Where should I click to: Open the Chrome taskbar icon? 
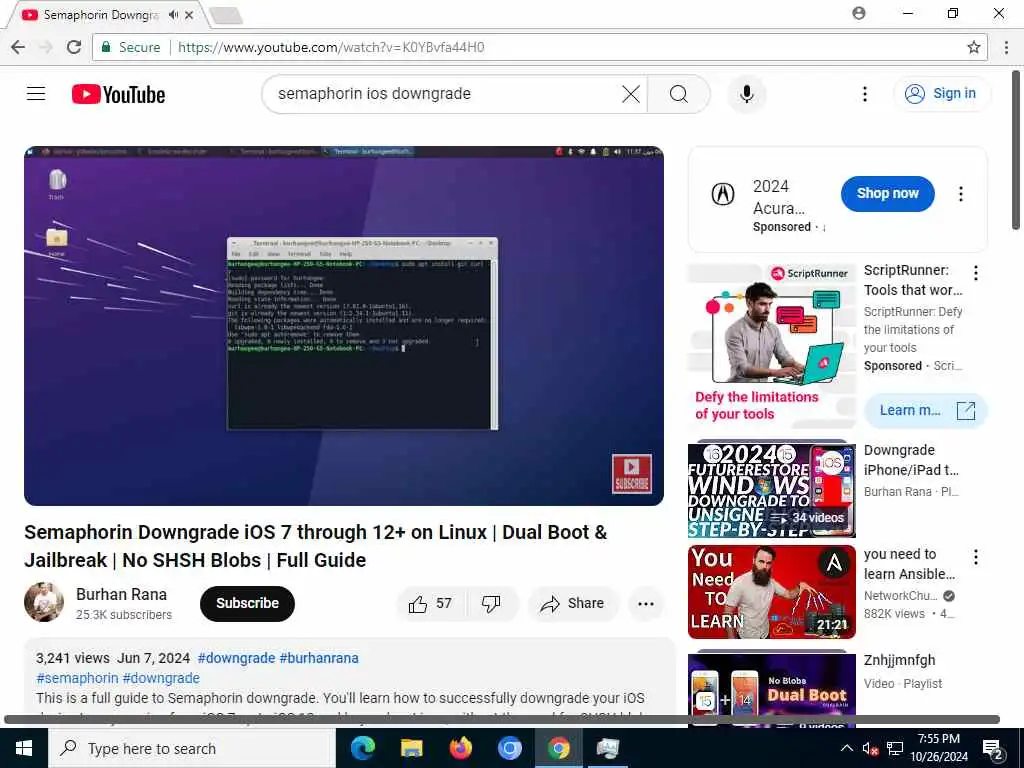(x=558, y=748)
